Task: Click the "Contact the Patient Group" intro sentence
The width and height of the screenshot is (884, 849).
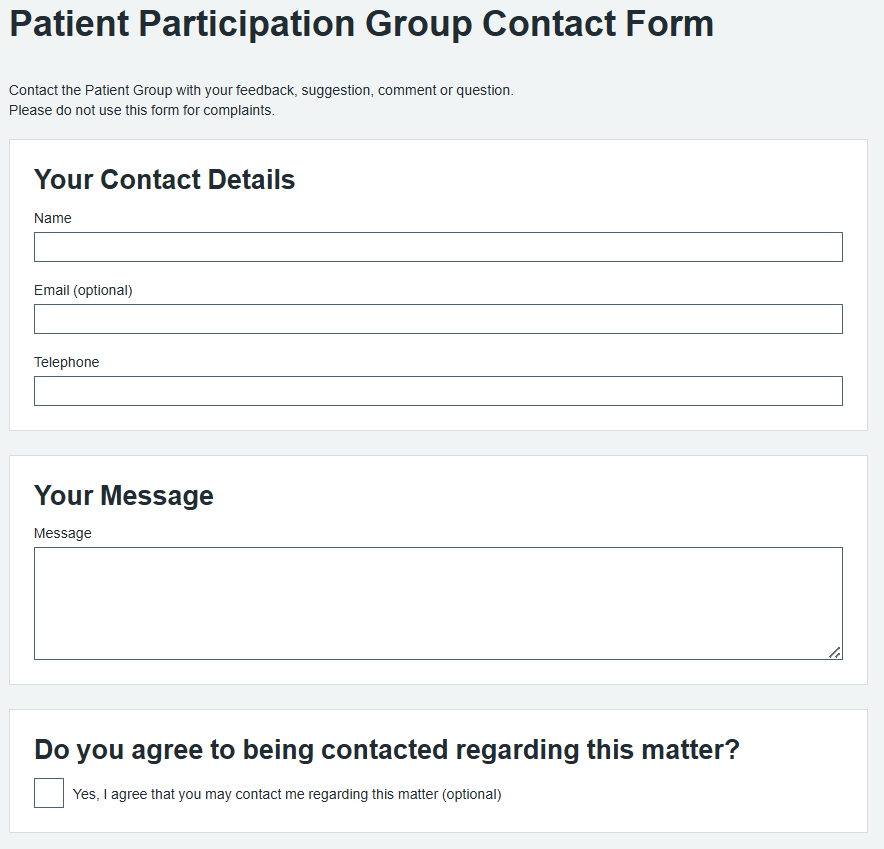Action: click(261, 90)
